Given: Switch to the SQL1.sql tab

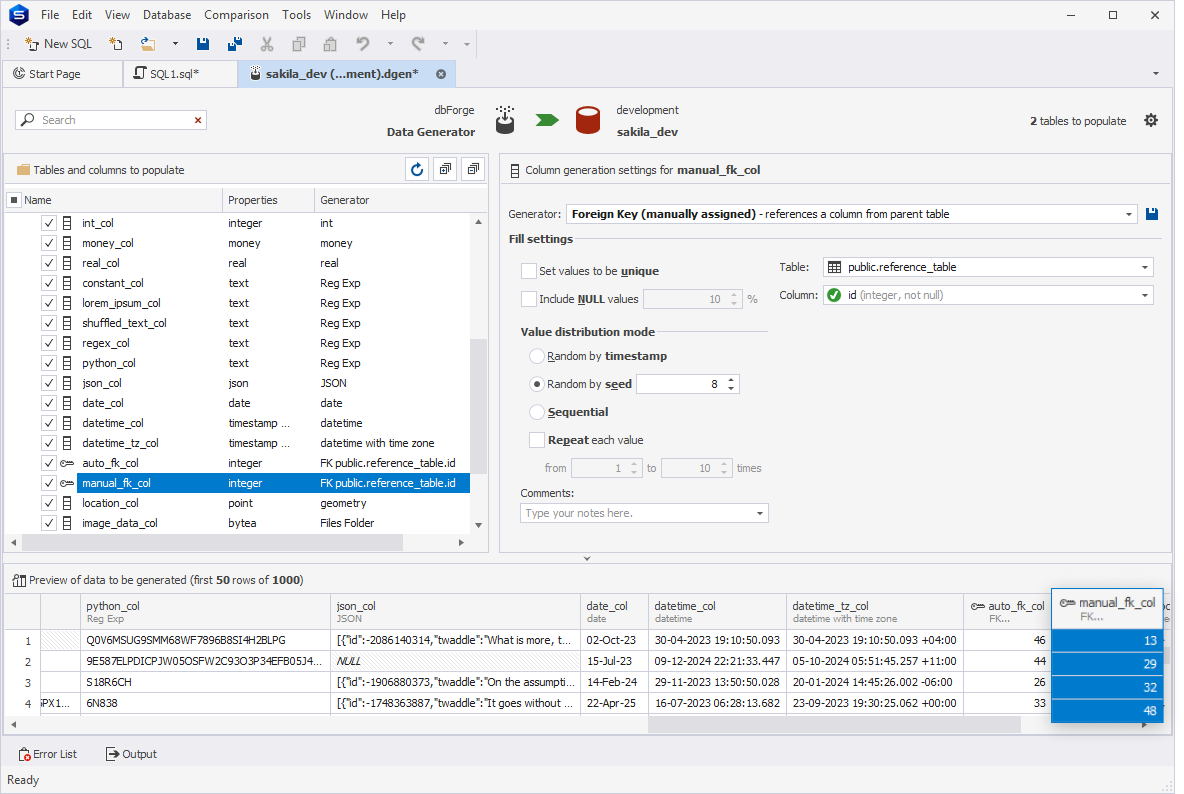Looking at the screenshot, I should (x=174, y=74).
